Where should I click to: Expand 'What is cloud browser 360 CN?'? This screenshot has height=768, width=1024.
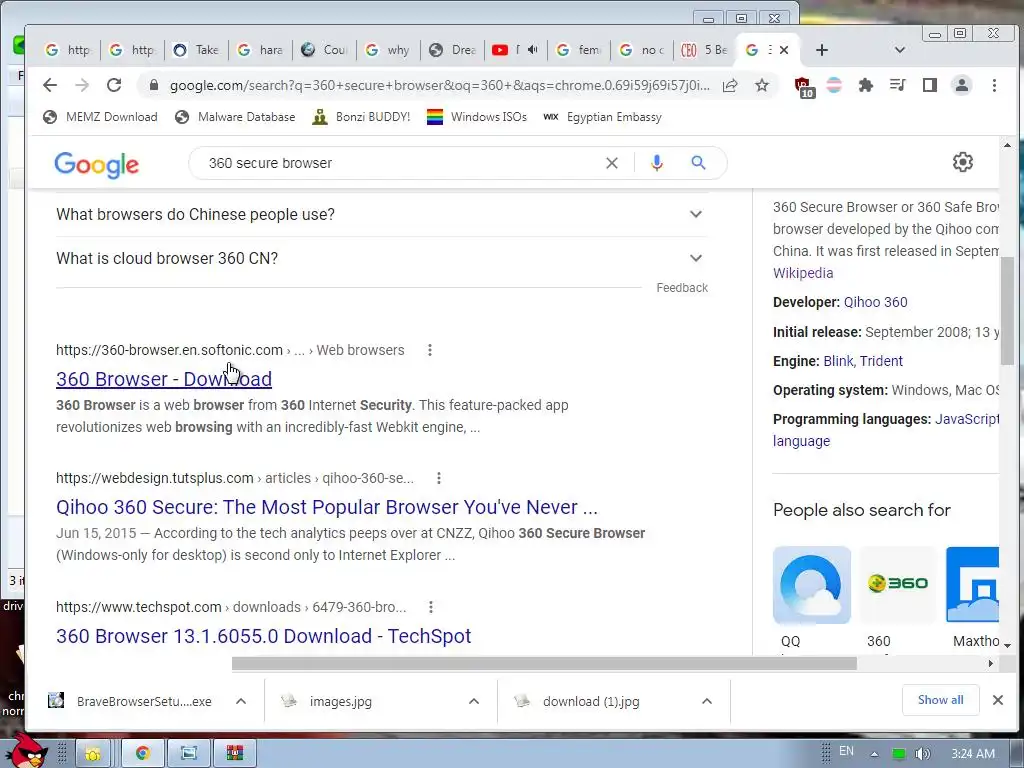pyautogui.click(x=382, y=258)
